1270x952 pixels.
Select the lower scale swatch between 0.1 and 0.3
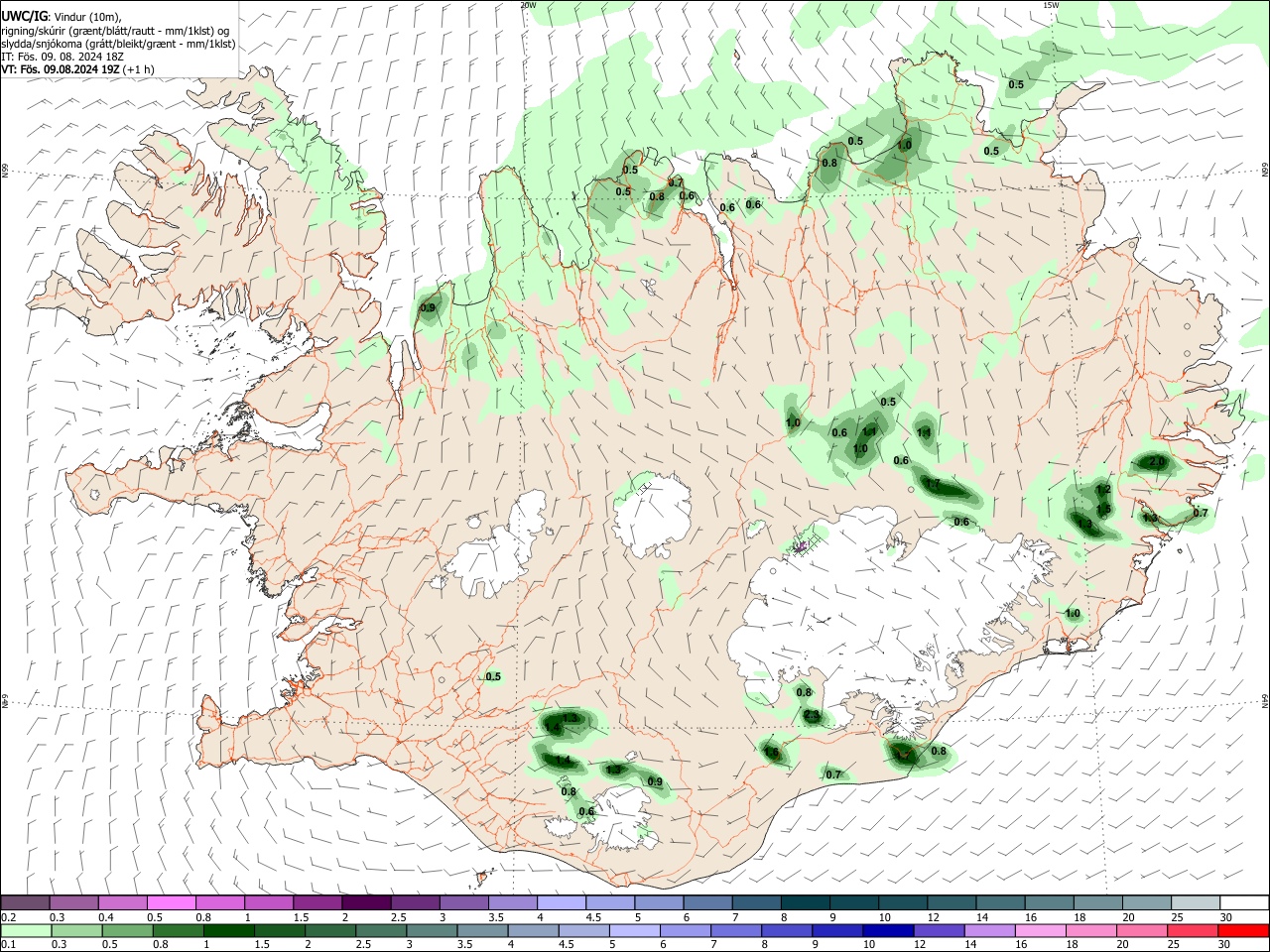click(x=27, y=931)
